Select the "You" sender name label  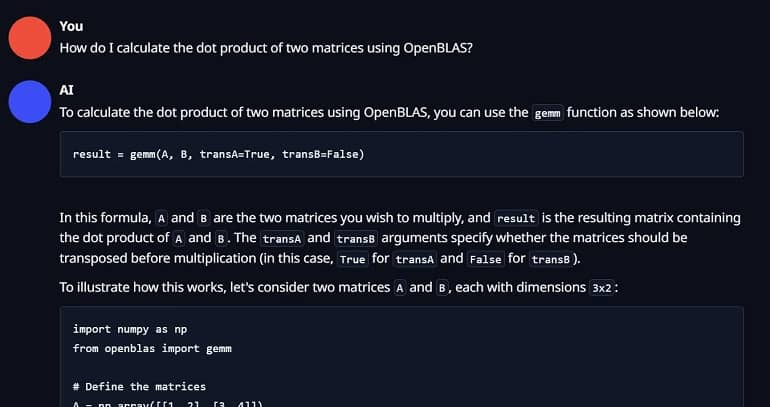click(x=71, y=26)
